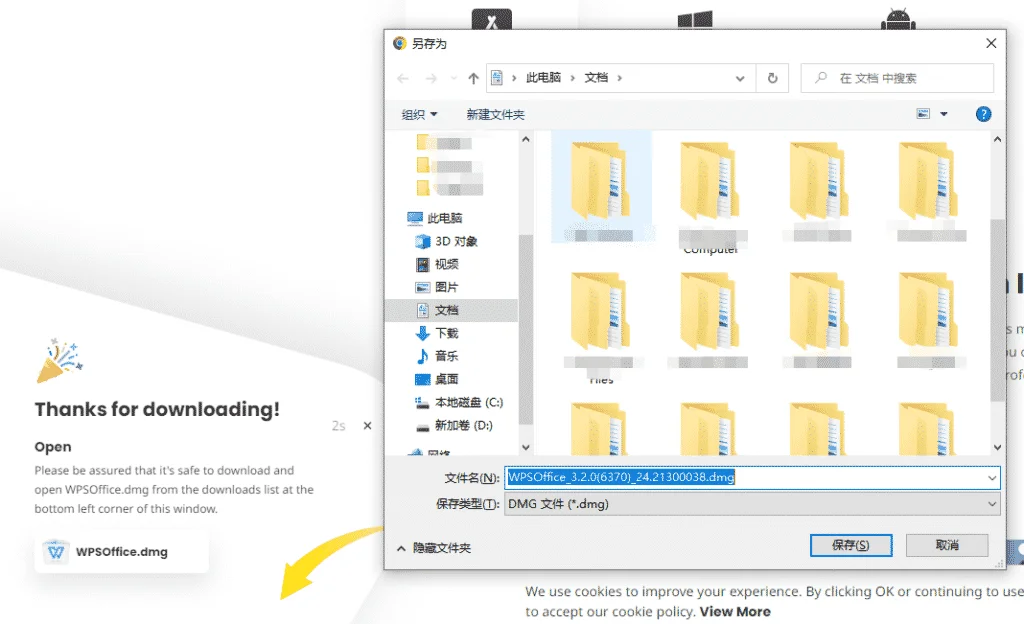Select 下载 in the sidebar

(x=446, y=333)
